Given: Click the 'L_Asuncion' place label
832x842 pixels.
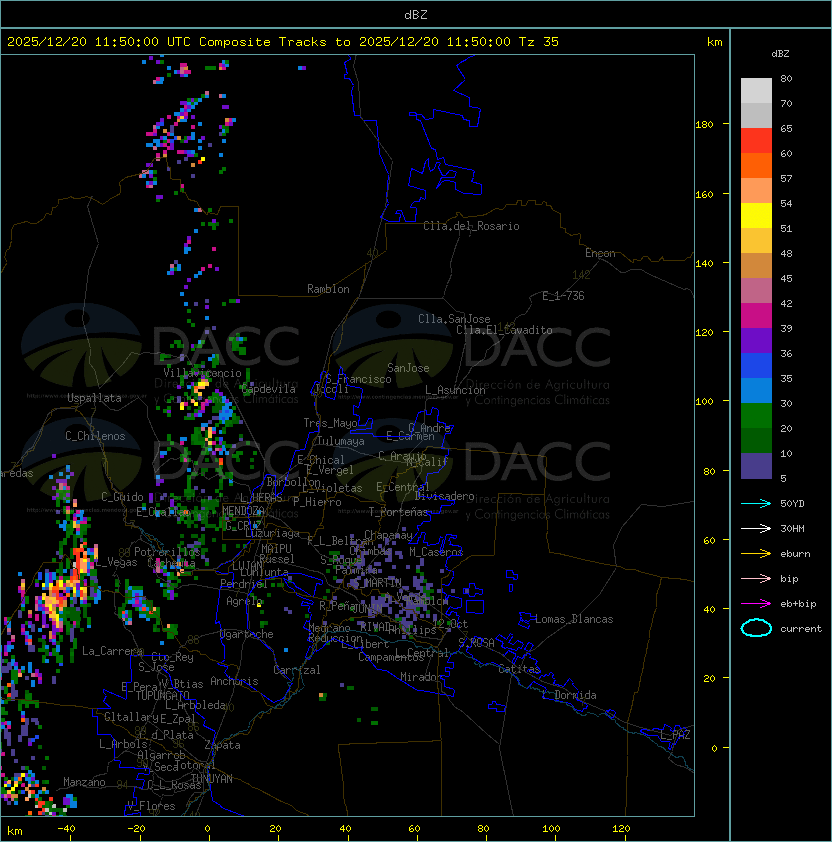Looking at the screenshot, I should 455,390.
